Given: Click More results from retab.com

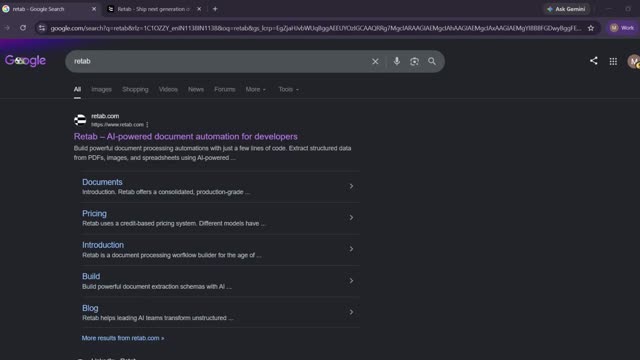Looking at the screenshot, I should pyautogui.click(x=123, y=338).
